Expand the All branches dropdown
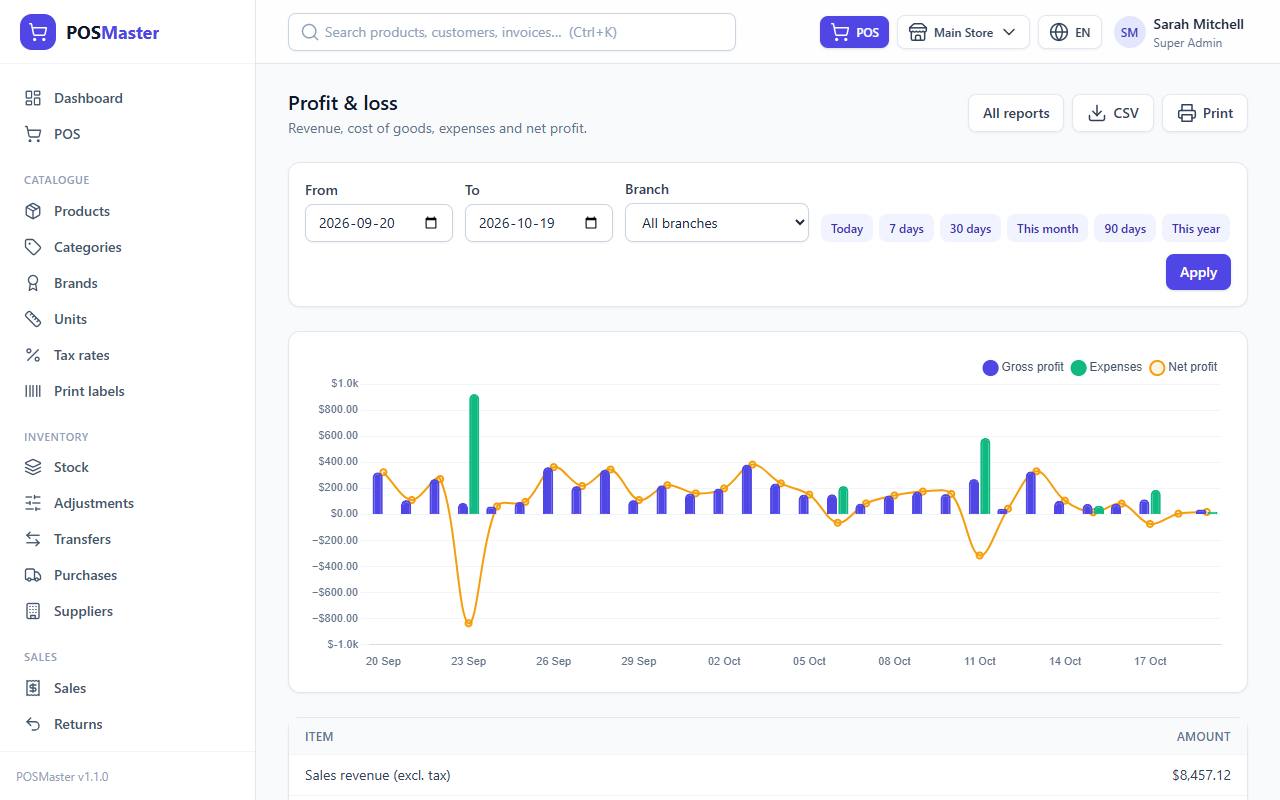 click(717, 223)
